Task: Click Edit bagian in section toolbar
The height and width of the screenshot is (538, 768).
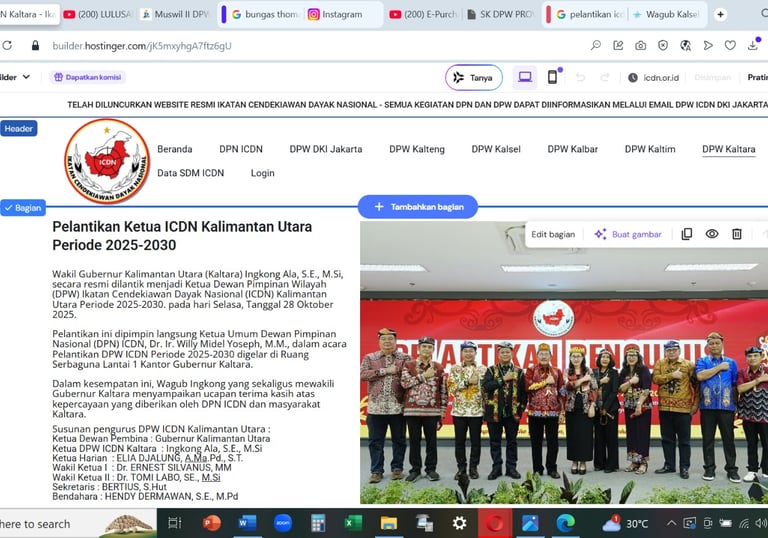Action: pyautogui.click(x=553, y=234)
